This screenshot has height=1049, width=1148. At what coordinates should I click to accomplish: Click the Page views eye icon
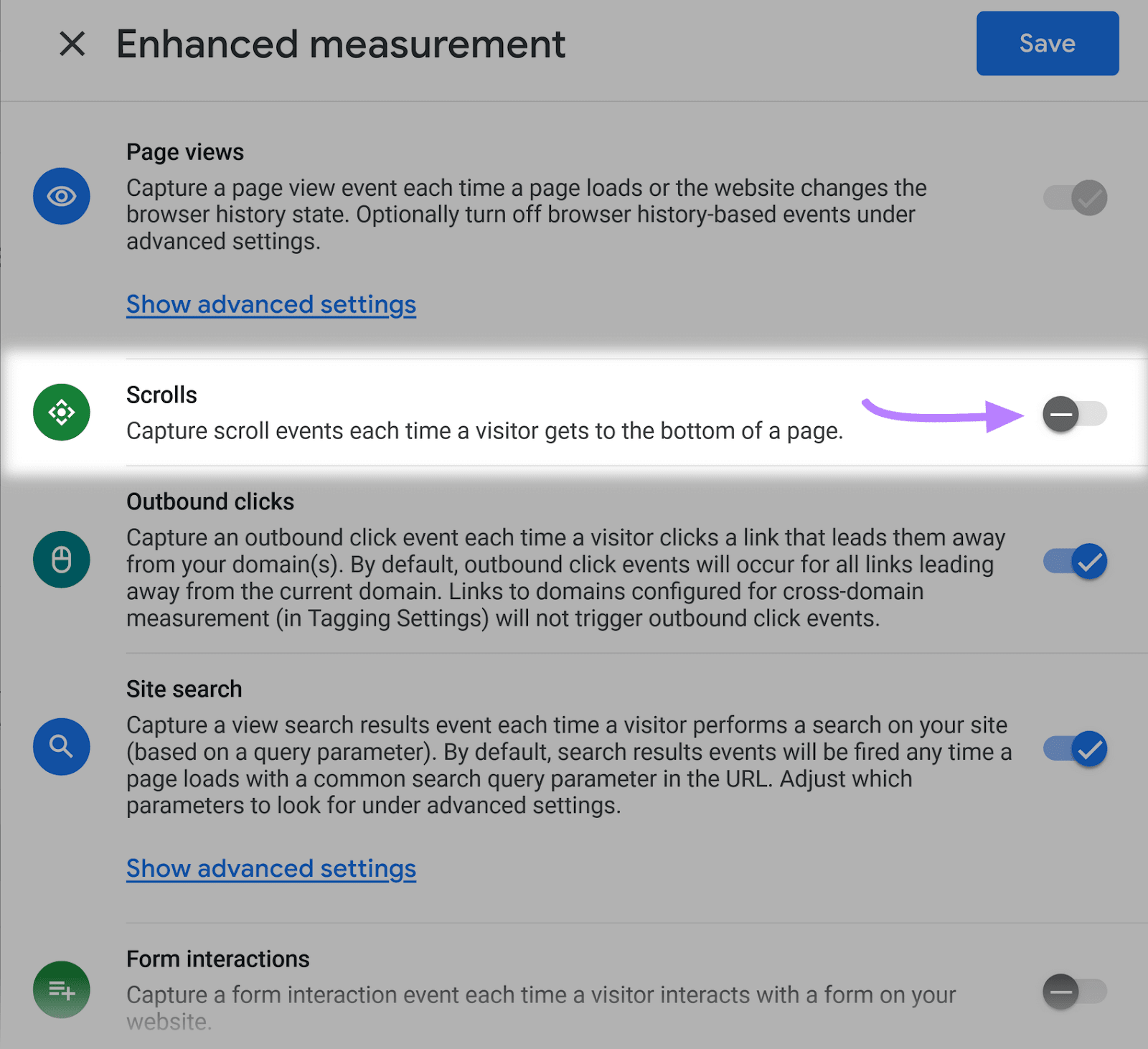tap(61, 196)
